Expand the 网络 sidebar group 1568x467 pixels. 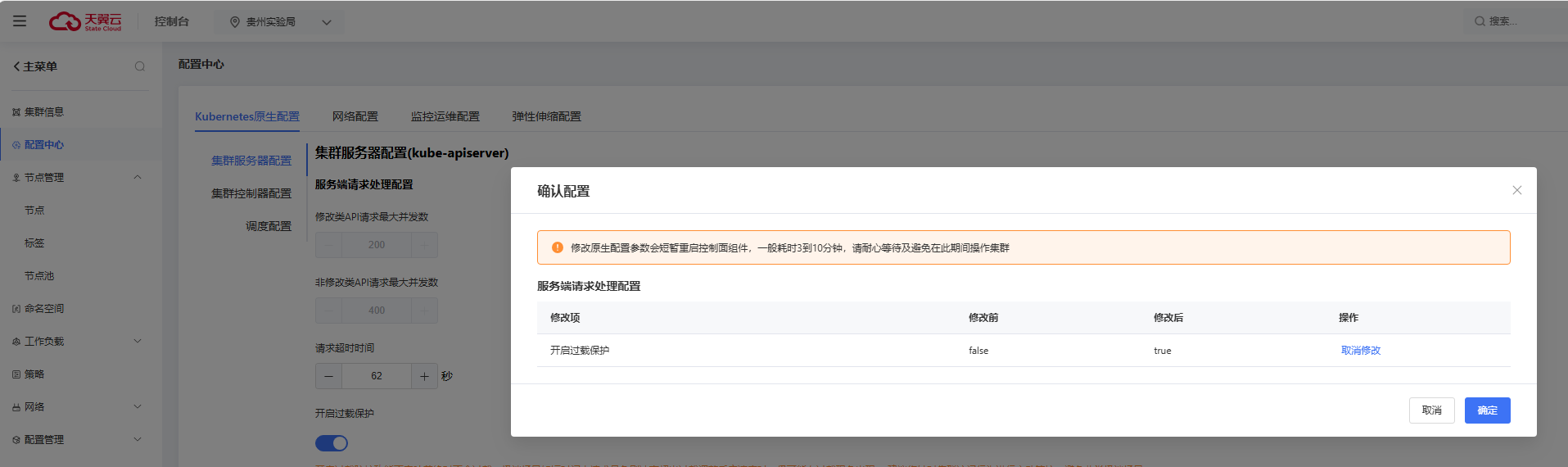(138, 406)
